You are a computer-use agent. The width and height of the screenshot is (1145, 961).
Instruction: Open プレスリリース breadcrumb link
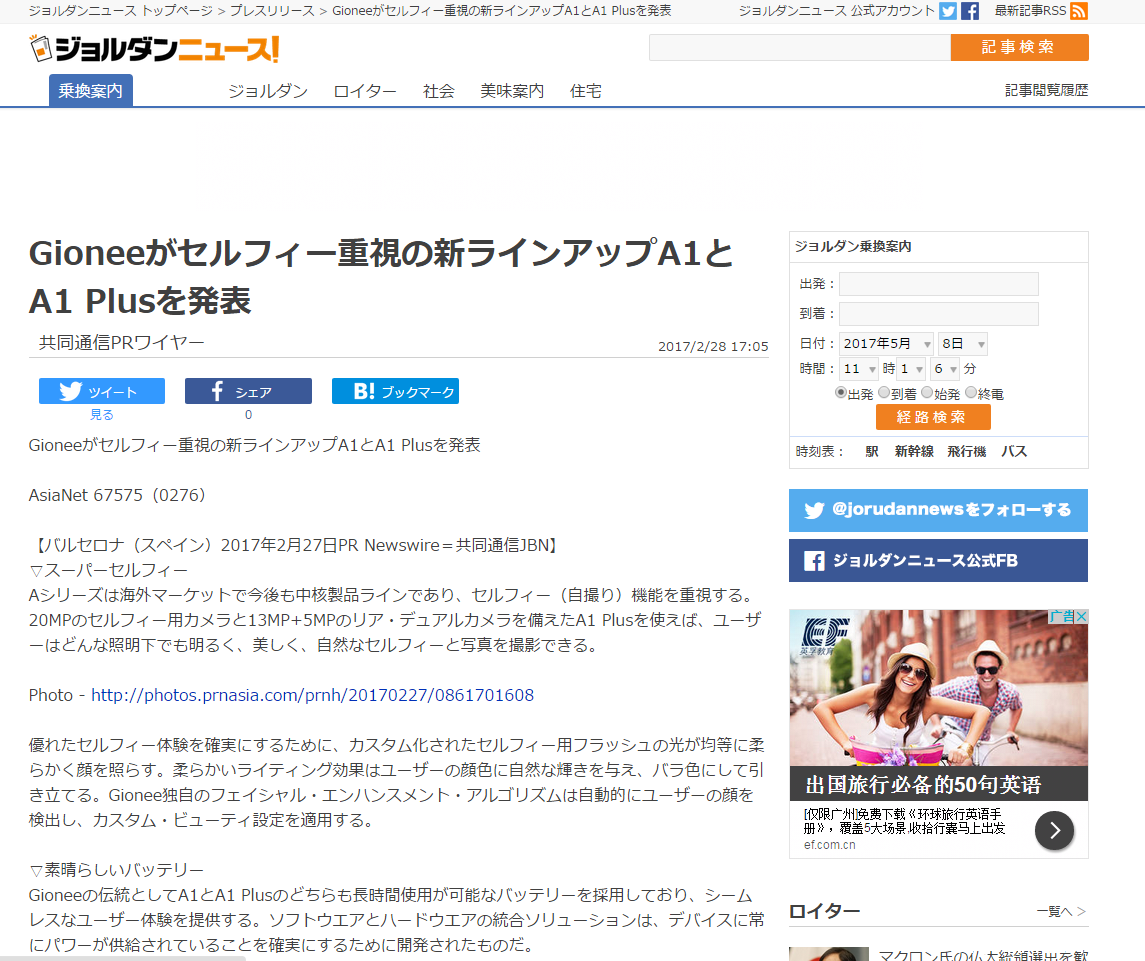(x=272, y=11)
